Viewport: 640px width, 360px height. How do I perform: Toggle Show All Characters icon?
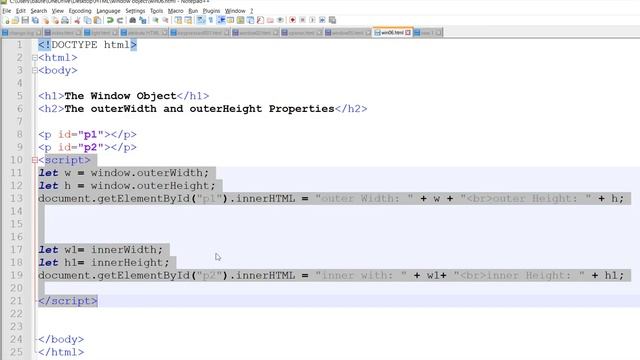[x=211, y=20]
